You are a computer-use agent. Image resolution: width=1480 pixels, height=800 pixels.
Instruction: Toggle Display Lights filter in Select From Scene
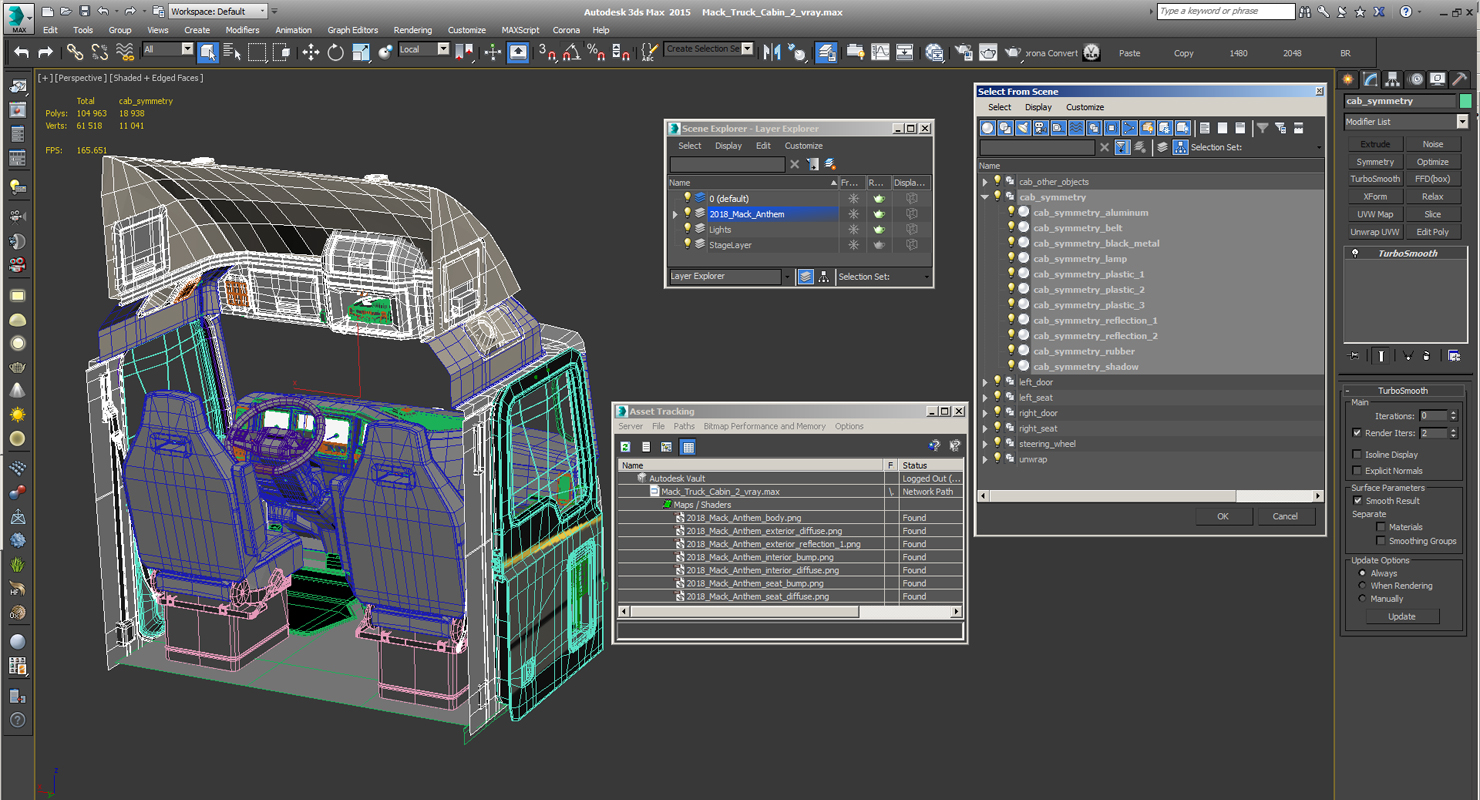[1023, 128]
